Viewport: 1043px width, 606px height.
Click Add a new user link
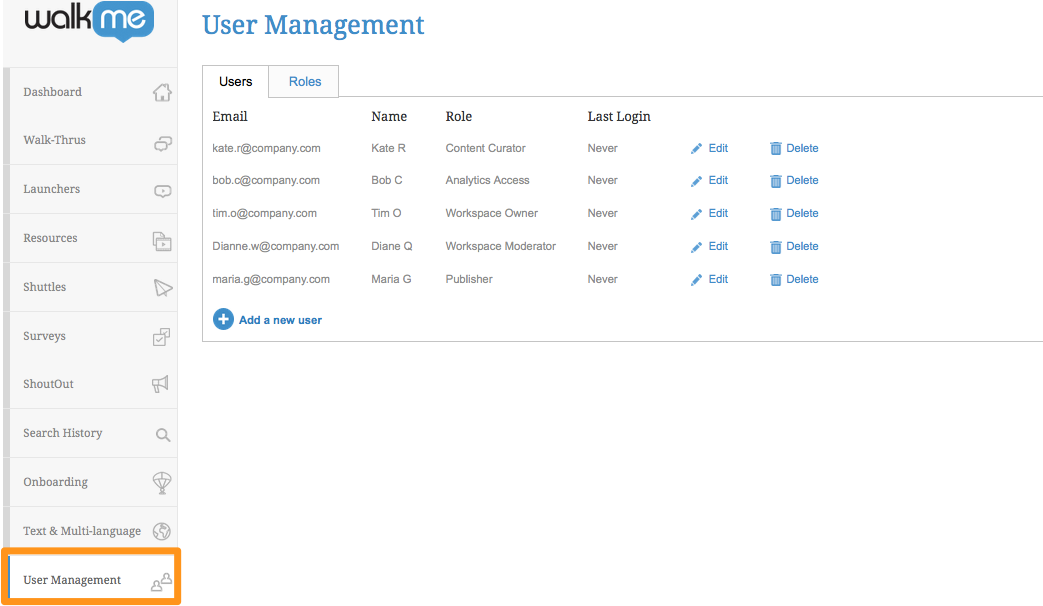point(280,320)
